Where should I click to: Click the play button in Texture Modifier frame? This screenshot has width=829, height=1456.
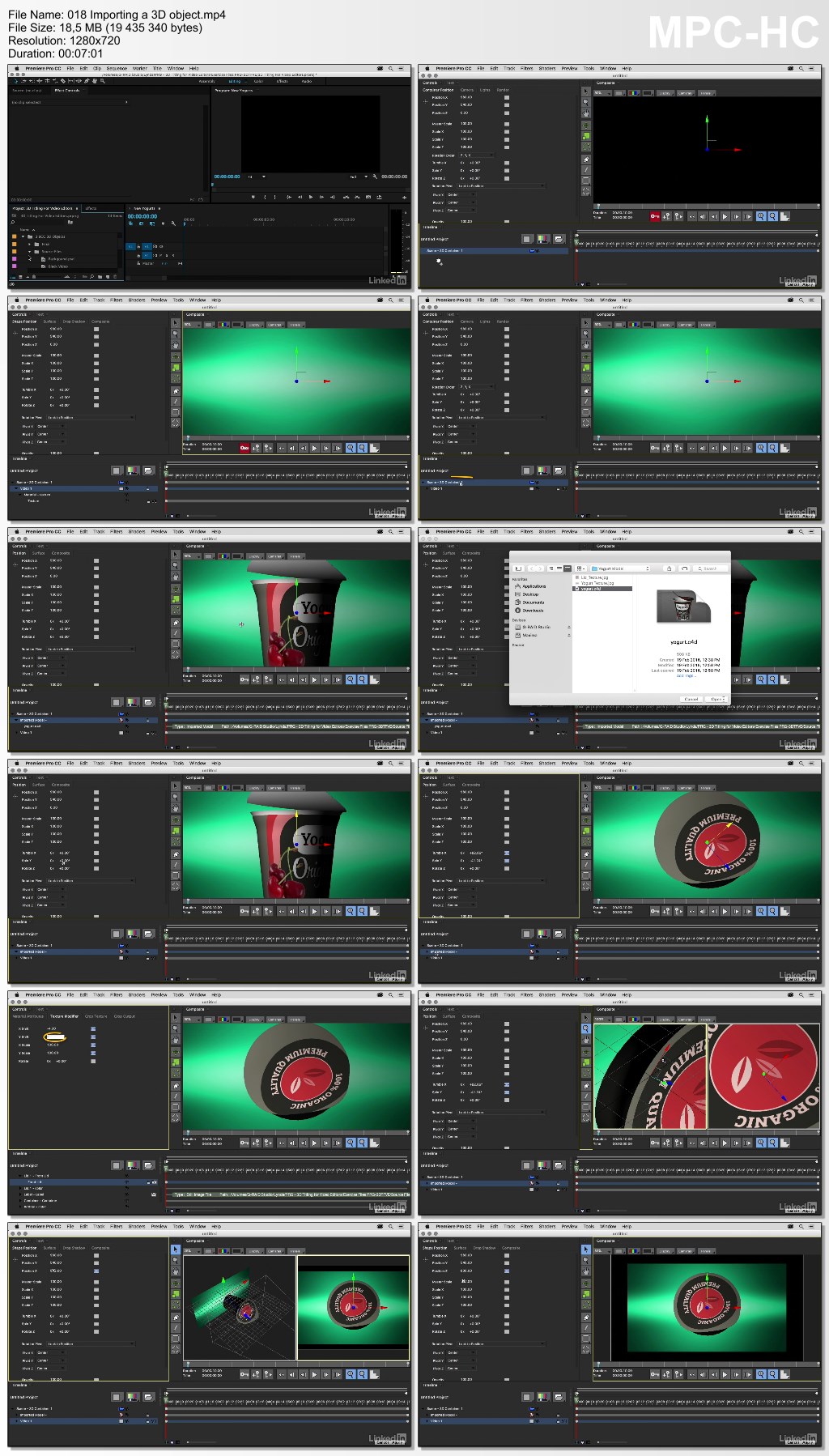(x=314, y=1143)
